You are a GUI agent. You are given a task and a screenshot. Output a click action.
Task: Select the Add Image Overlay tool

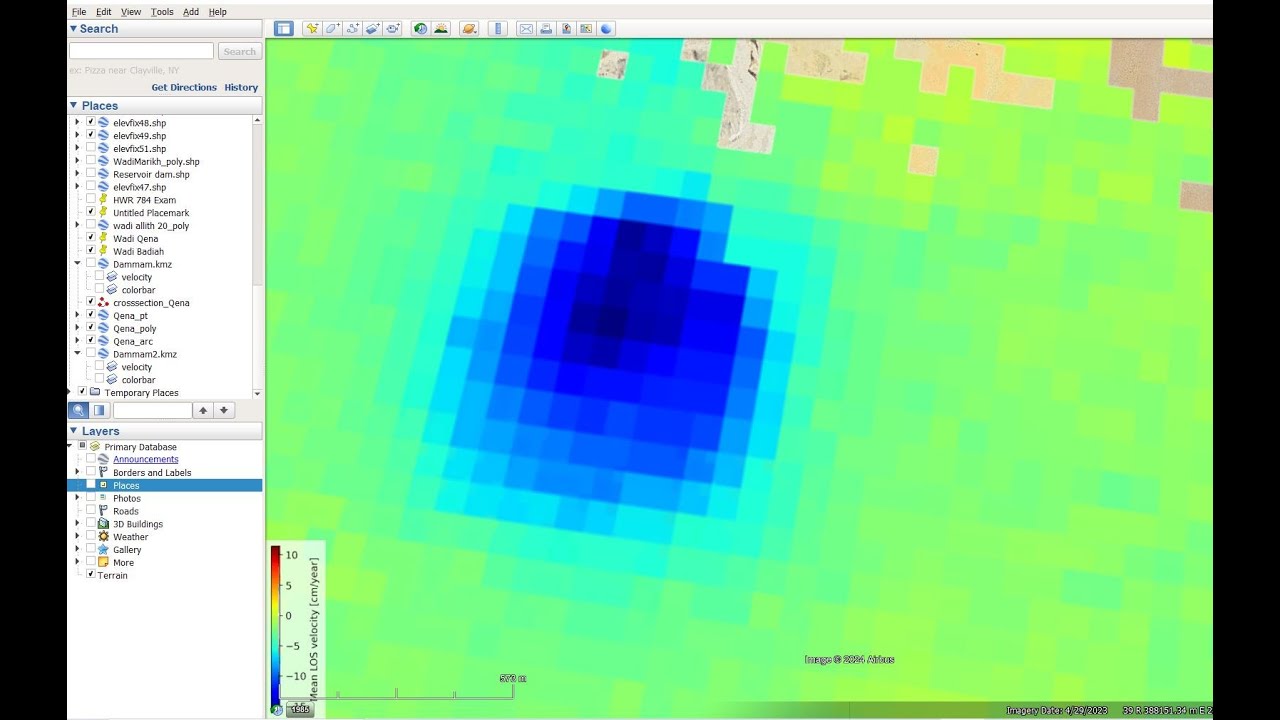pyautogui.click(x=372, y=29)
